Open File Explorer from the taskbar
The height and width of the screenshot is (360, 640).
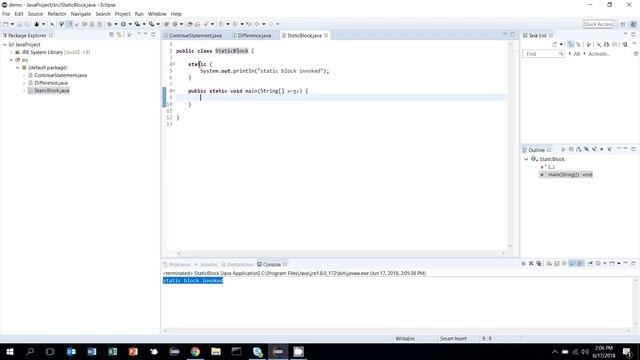coord(216,351)
